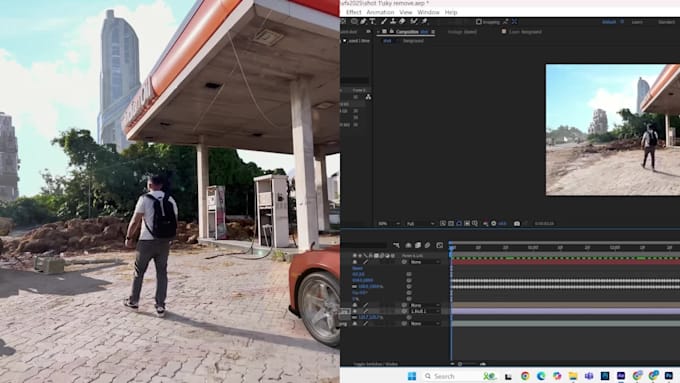The width and height of the screenshot is (680, 383).
Task: Click the take snapshot camera icon
Action: coord(517,223)
